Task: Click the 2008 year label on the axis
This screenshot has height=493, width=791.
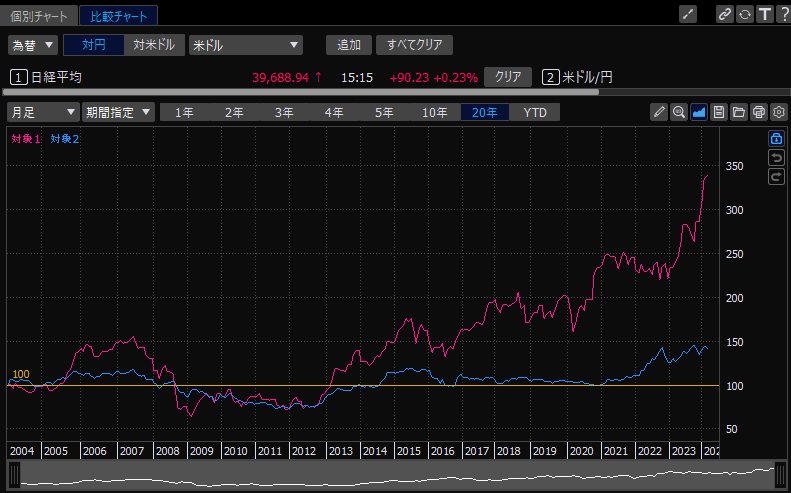Action: pyautogui.click(x=167, y=451)
